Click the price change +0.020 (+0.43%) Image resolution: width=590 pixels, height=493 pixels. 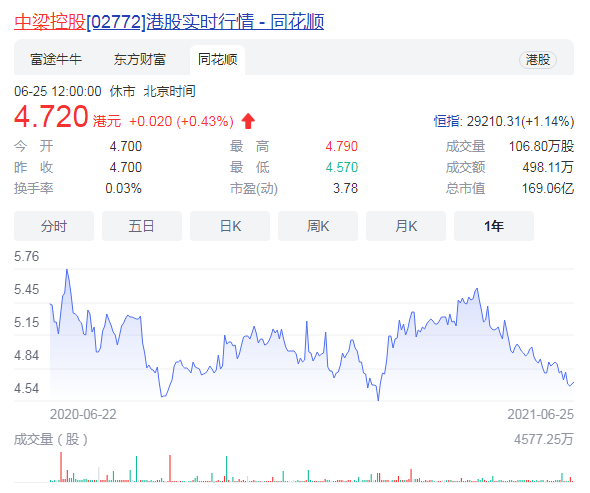181,122
